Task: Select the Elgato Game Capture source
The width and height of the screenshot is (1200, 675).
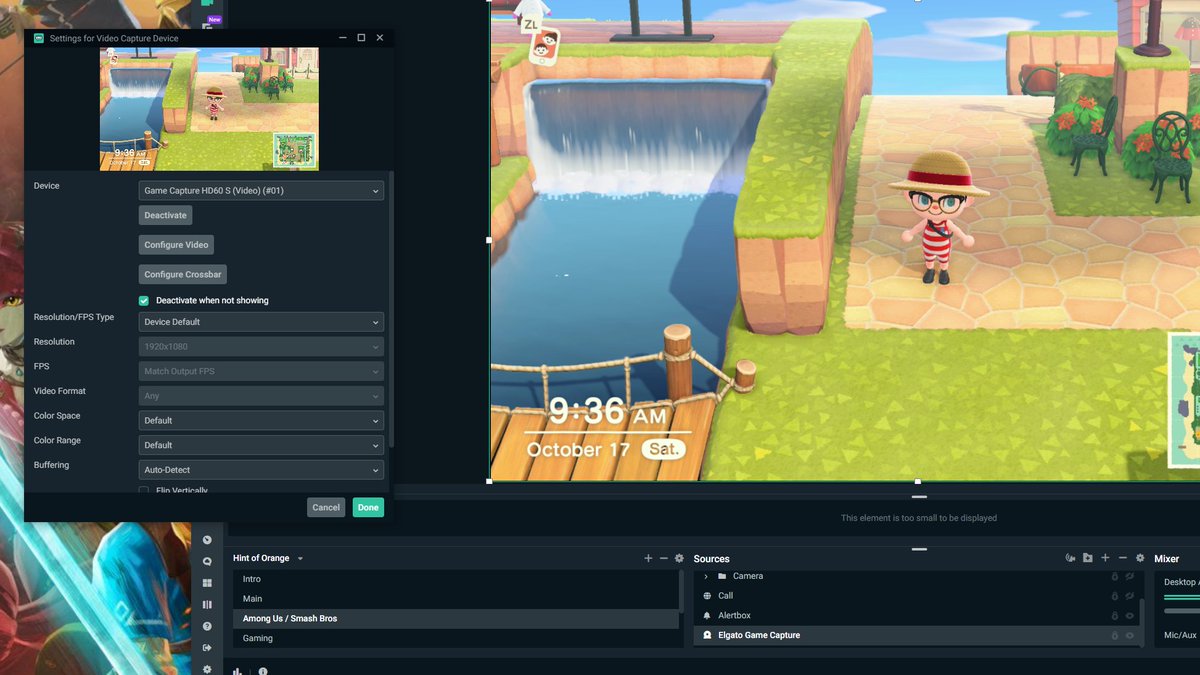Action: pyautogui.click(x=917, y=635)
